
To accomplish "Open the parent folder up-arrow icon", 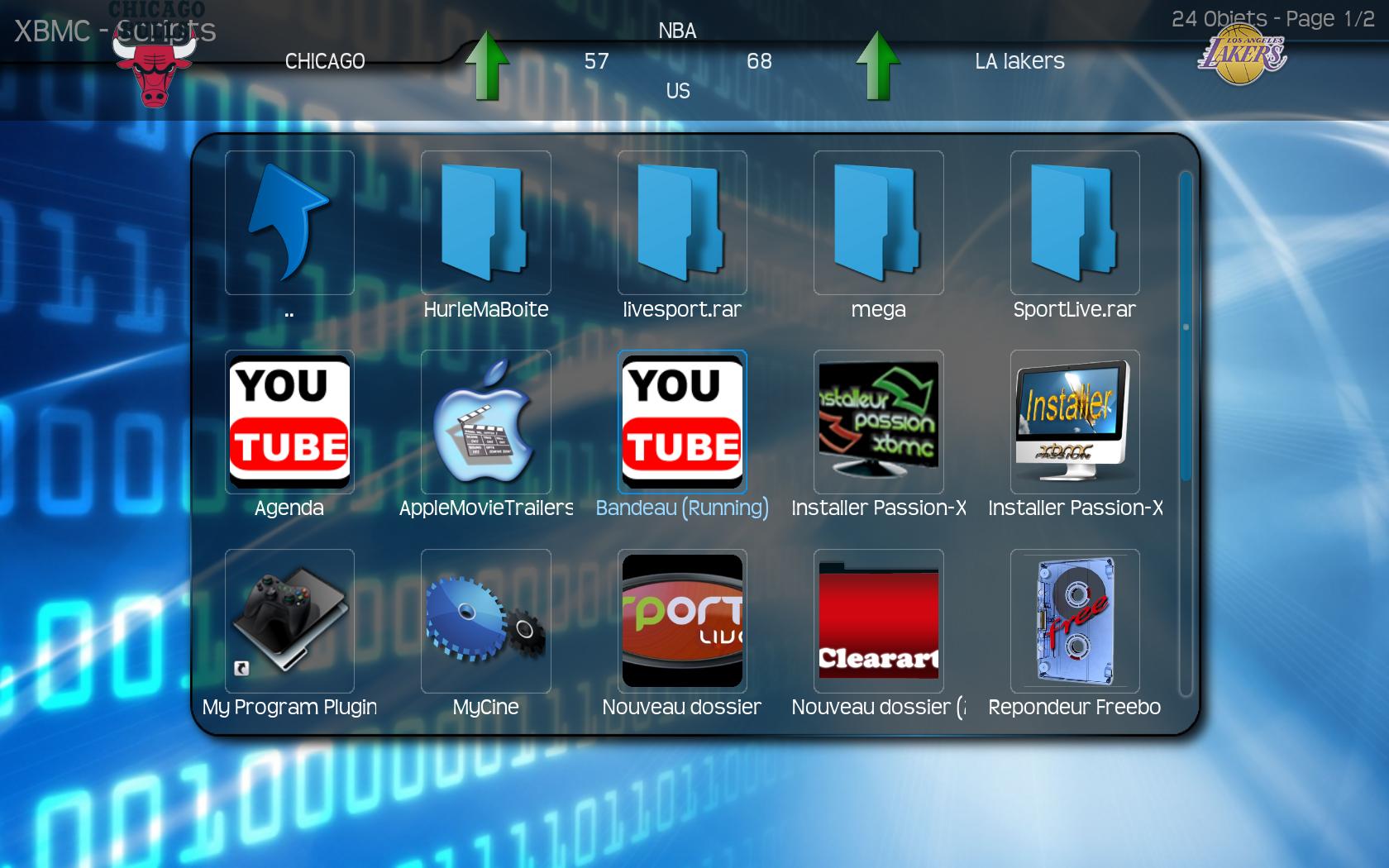I will [x=289, y=222].
